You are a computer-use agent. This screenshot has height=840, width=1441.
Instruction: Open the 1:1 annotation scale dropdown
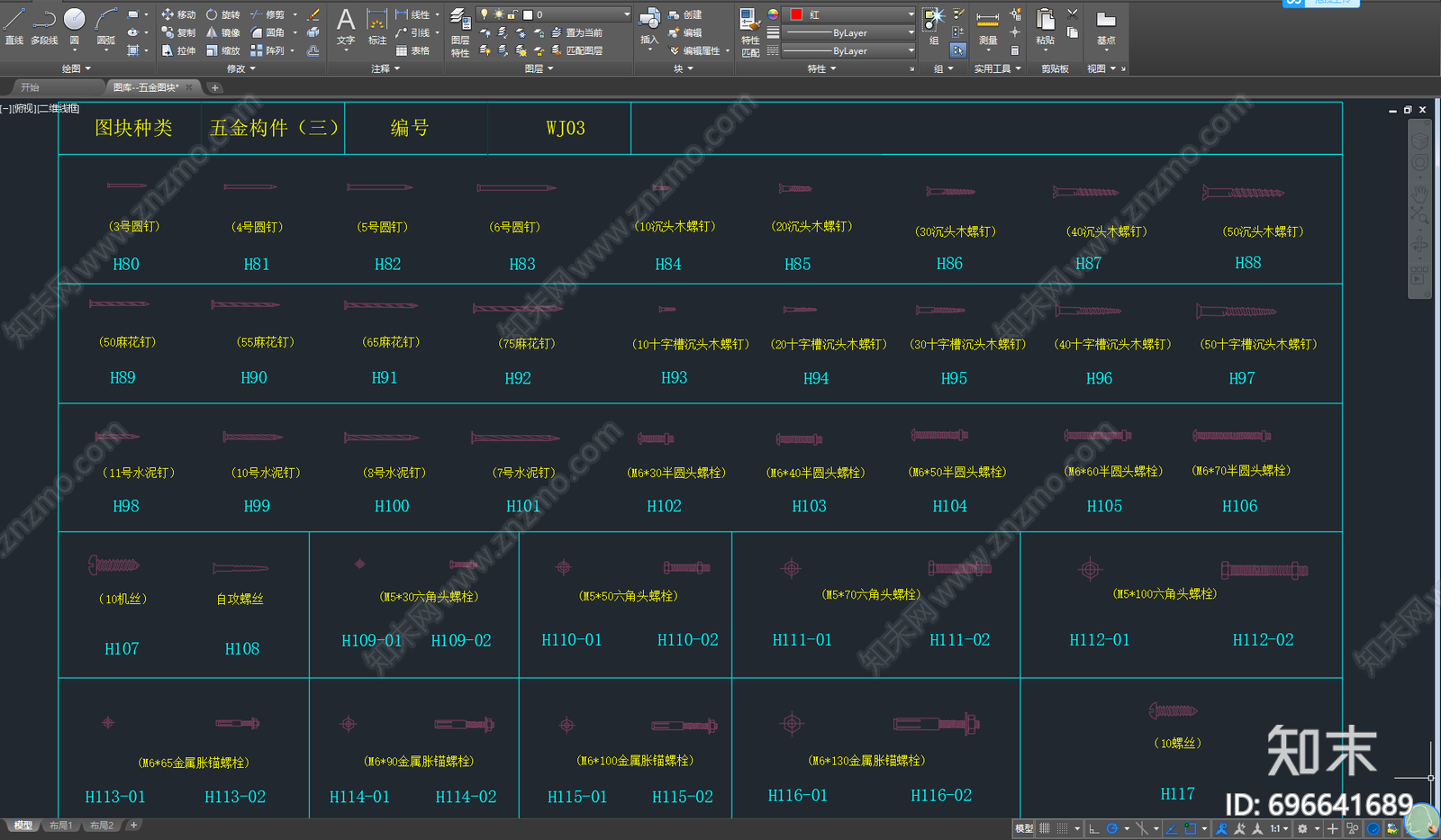point(1278,828)
